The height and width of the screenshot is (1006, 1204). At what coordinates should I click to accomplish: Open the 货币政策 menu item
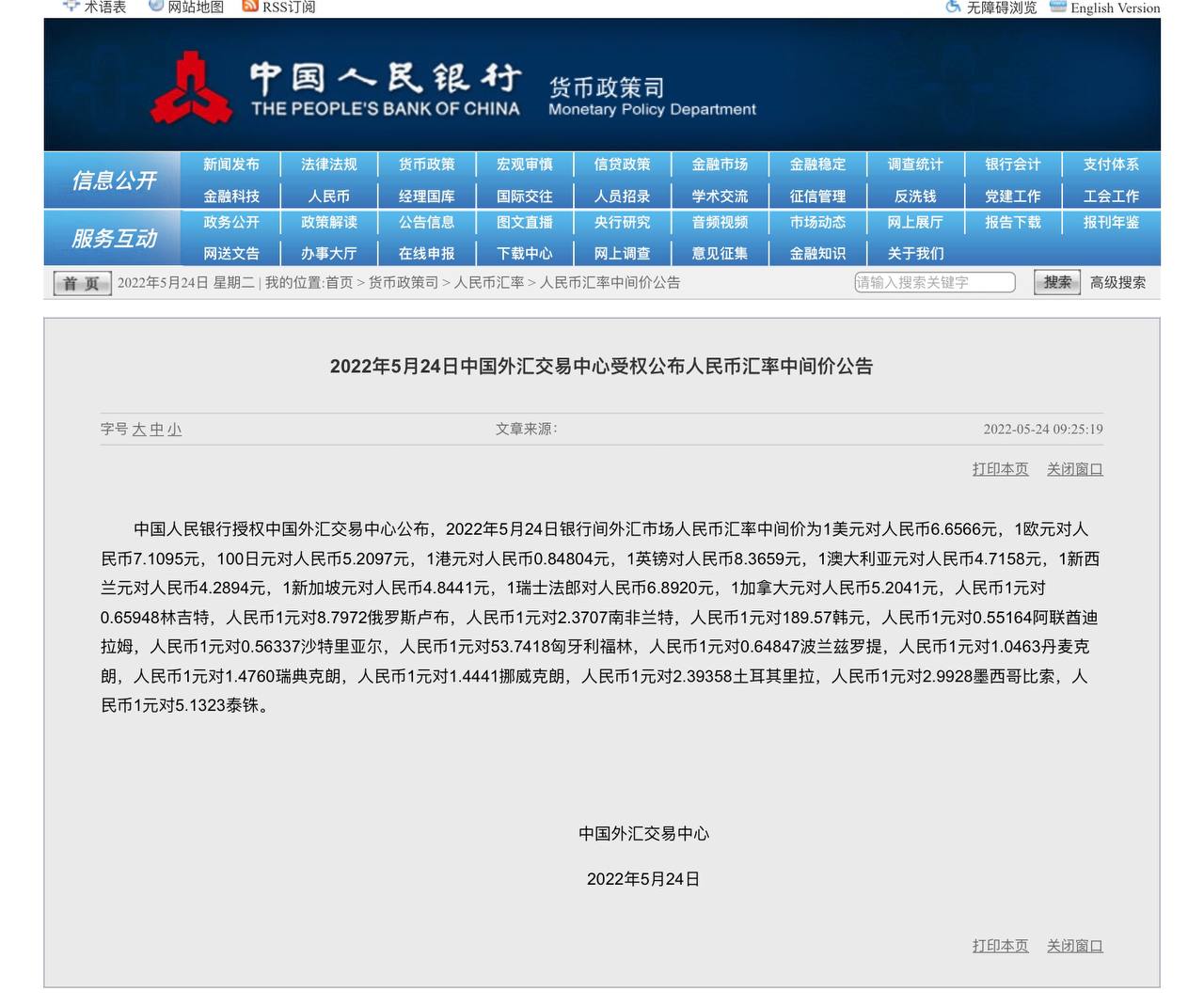point(426,165)
